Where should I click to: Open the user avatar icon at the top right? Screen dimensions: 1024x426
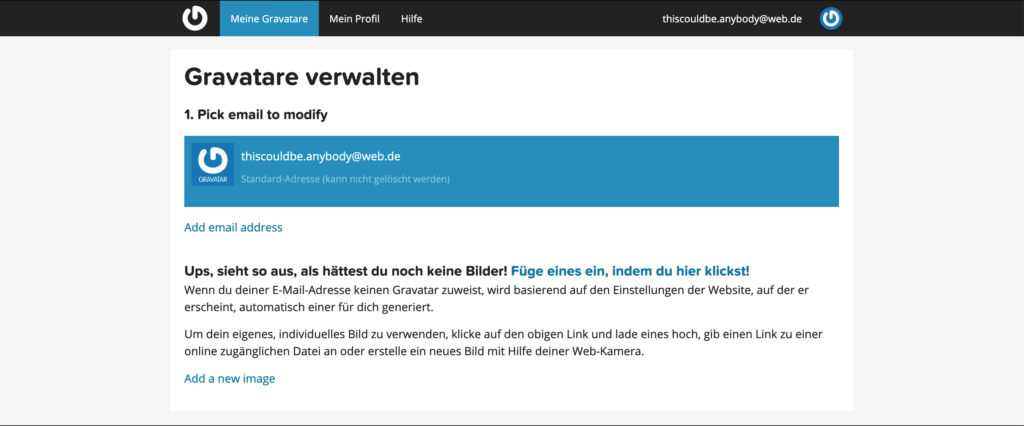(831, 18)
